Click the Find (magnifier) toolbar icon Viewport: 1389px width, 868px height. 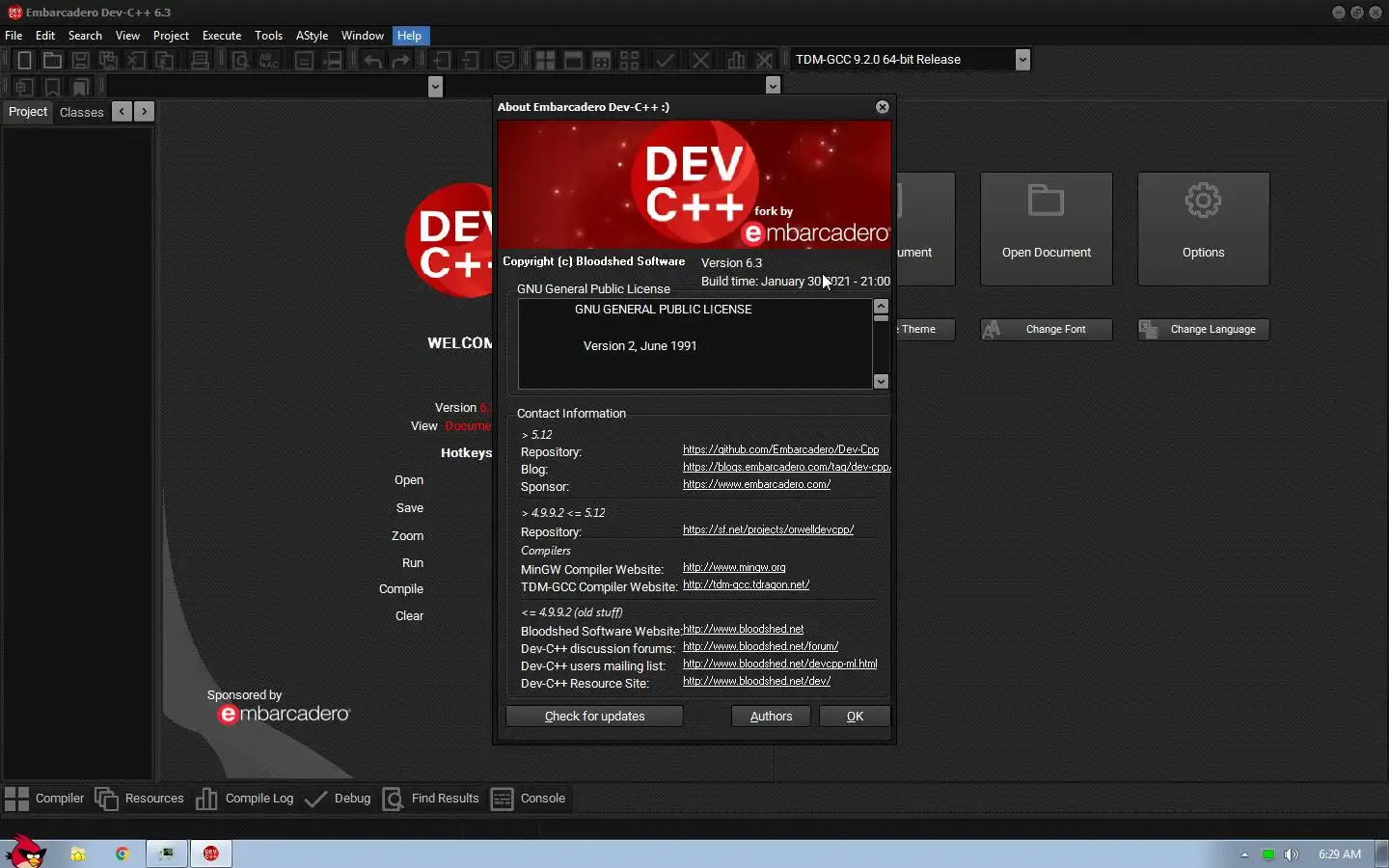coord(240,60)
